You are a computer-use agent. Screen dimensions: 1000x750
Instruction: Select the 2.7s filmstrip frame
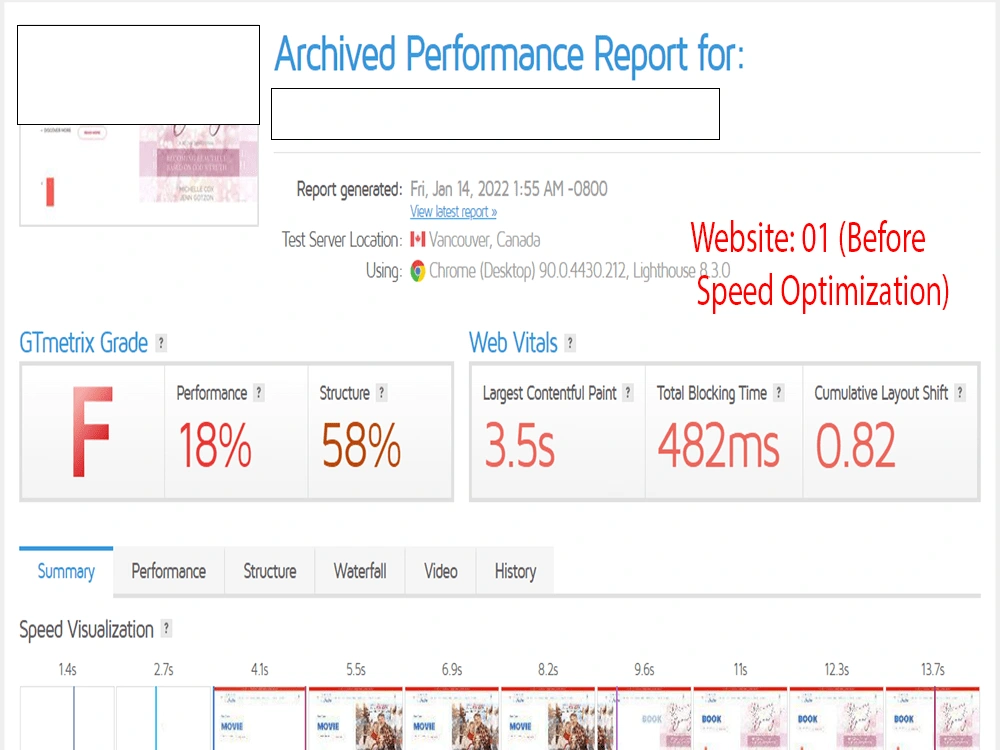coord(163,718)
